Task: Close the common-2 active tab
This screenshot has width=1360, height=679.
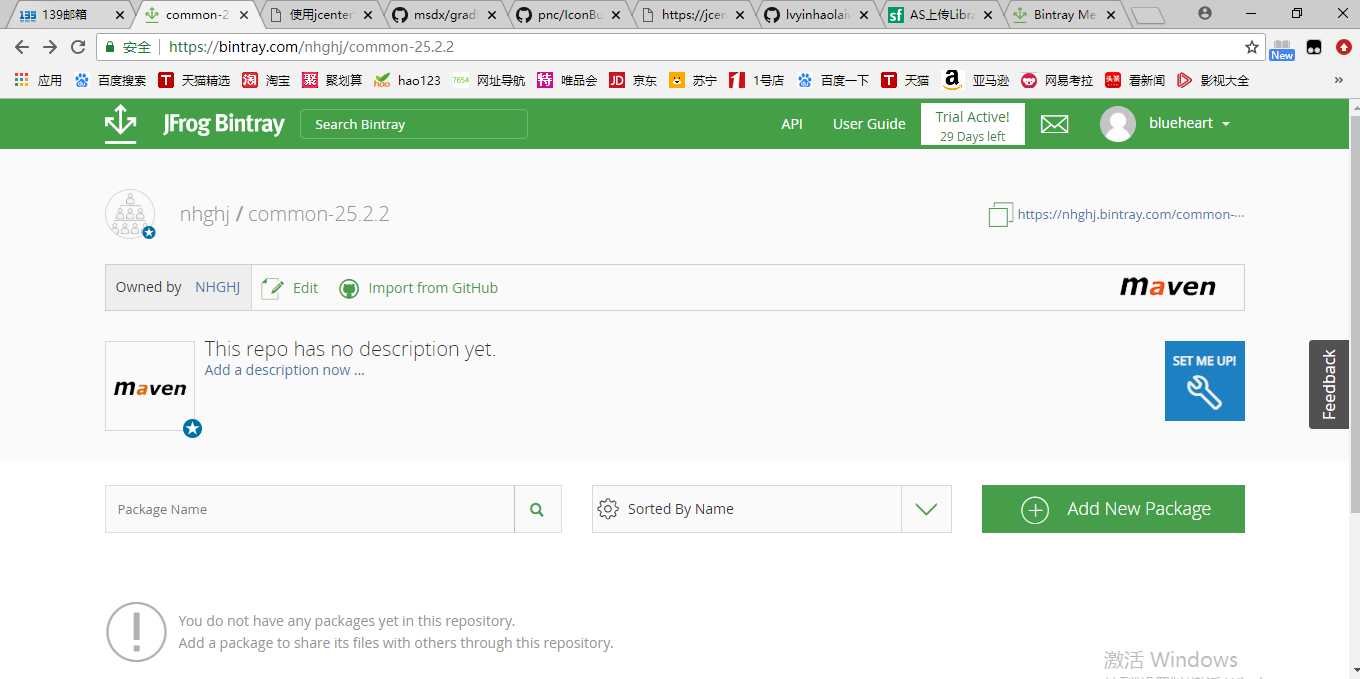Action: tap(243, 15)
